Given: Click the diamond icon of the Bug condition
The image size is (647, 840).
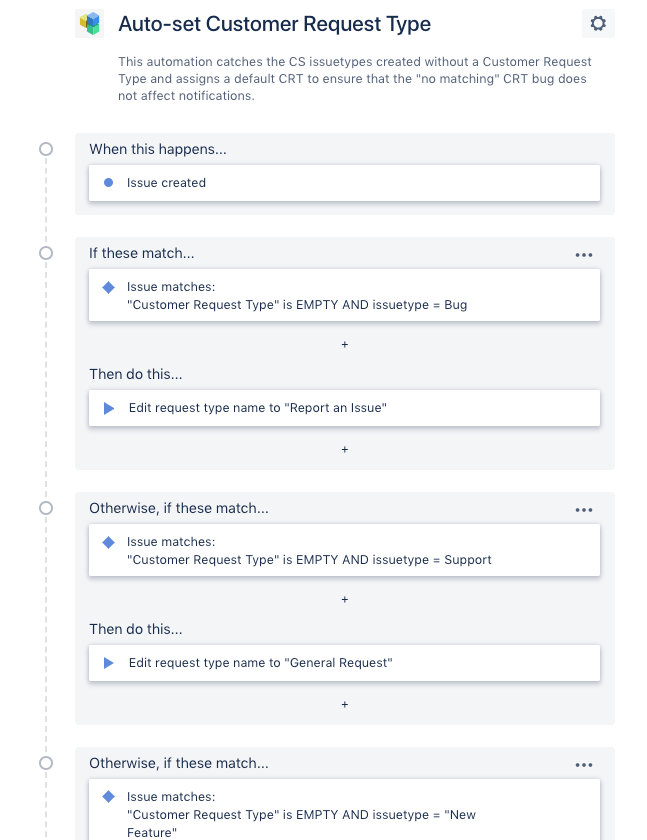Looking at the screenshot, I should tap(109, 287).
